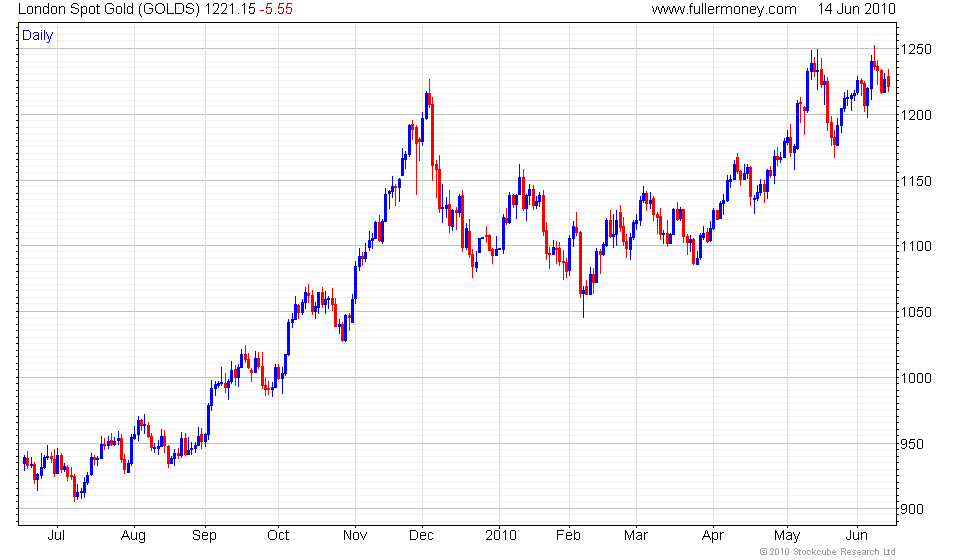Viewport: 980px width, 560px height.
Task: Click the 'May' month label
Action: (x=787, y=536)
